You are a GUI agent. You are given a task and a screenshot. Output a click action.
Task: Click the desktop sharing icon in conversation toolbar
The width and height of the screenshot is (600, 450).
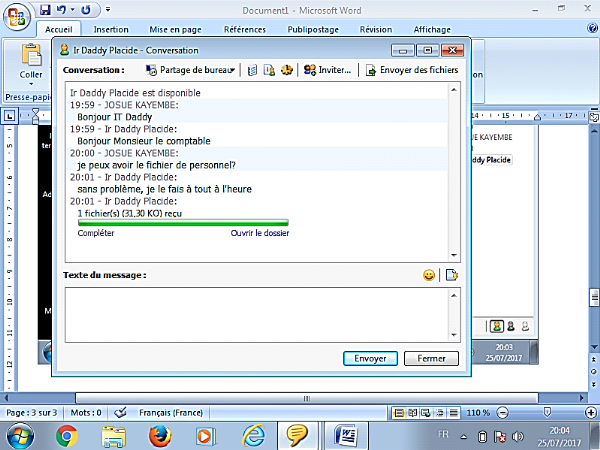coord(151,70)
